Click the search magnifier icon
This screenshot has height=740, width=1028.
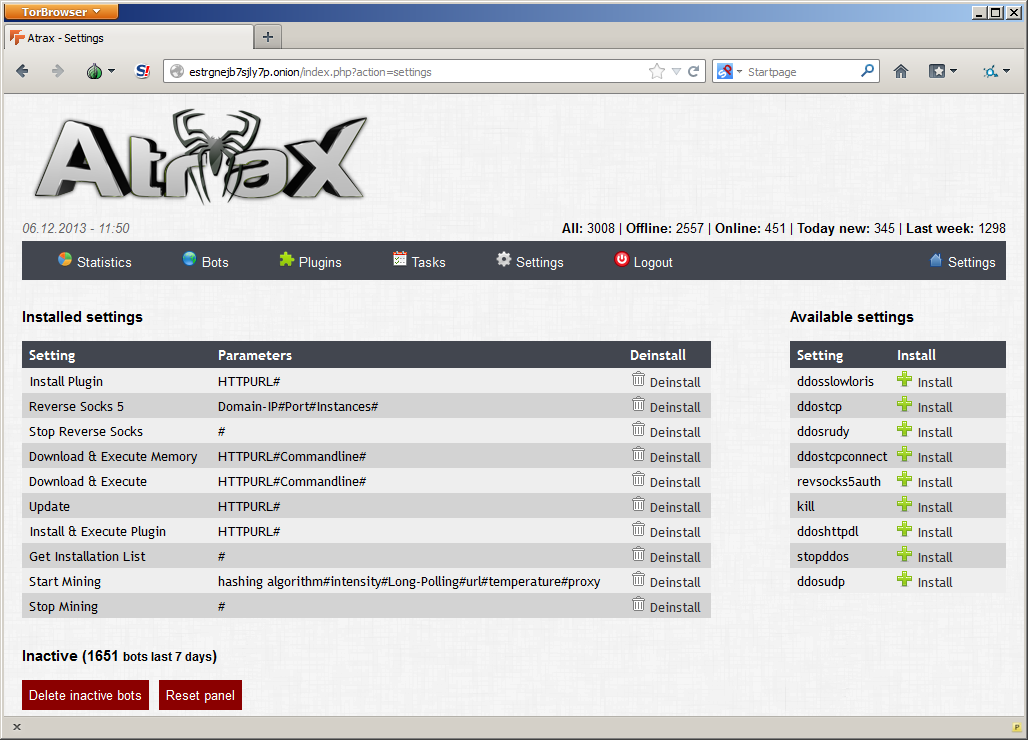[x=867, y=71]
